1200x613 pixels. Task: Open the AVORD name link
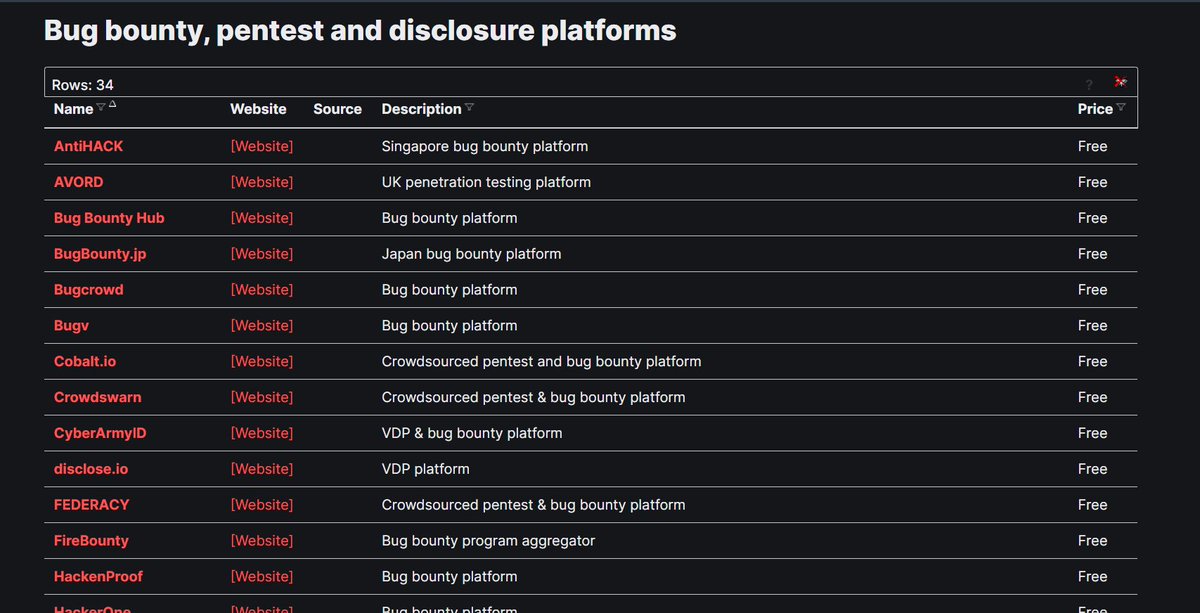click(x=78, y=182)
